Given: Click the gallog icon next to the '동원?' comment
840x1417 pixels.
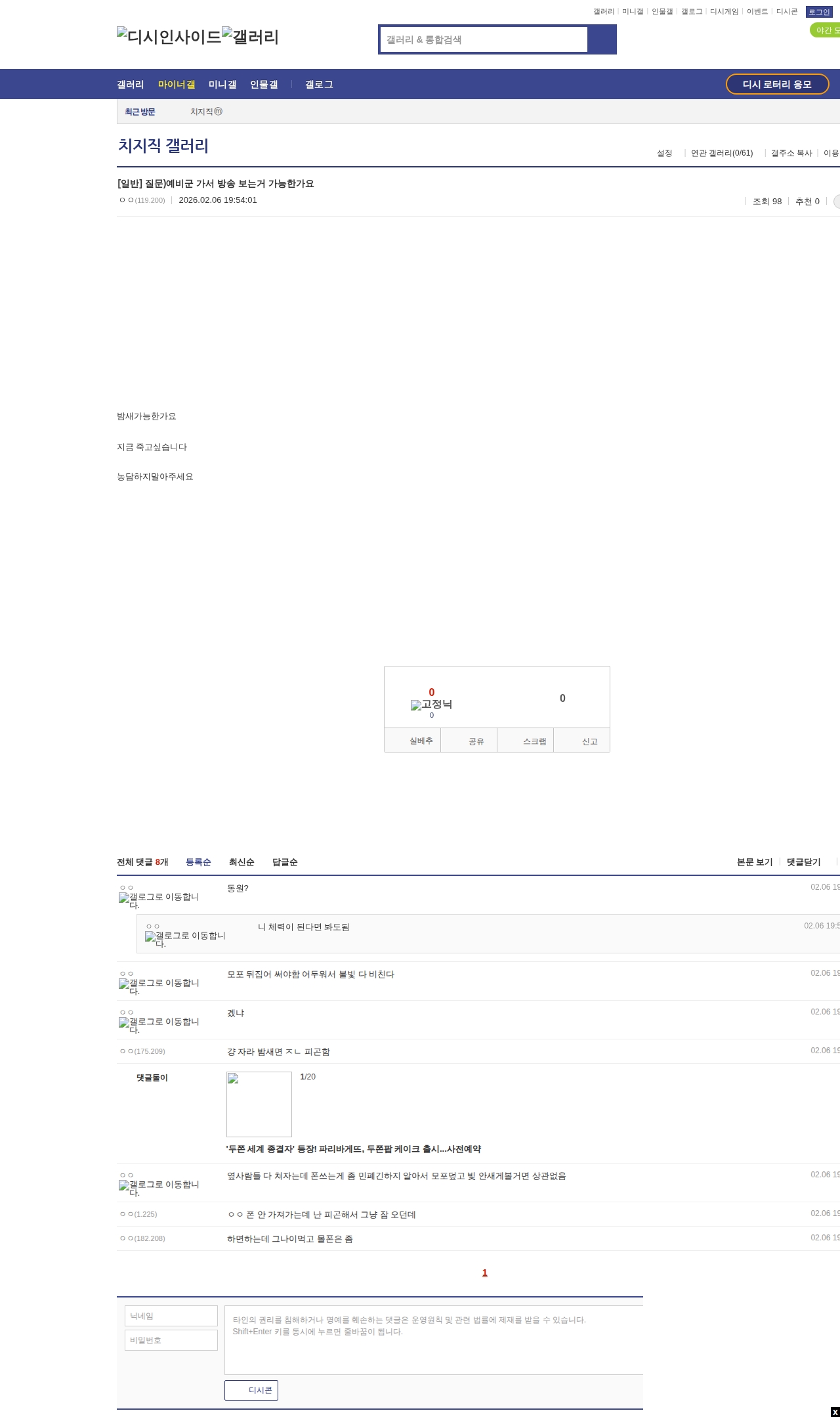Looking at the screenshot, I should click(x=158, y=900).
